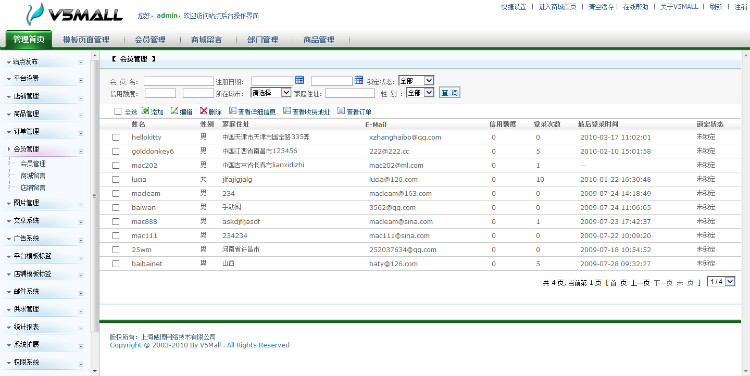Click the email xzhanghaibo@qq.com
Screen dimensions: 750x376
(x=405, y=137)
